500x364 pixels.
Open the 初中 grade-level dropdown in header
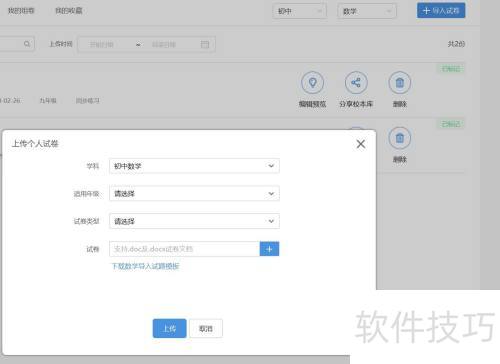pyautogui.click(x=299, y=11)
